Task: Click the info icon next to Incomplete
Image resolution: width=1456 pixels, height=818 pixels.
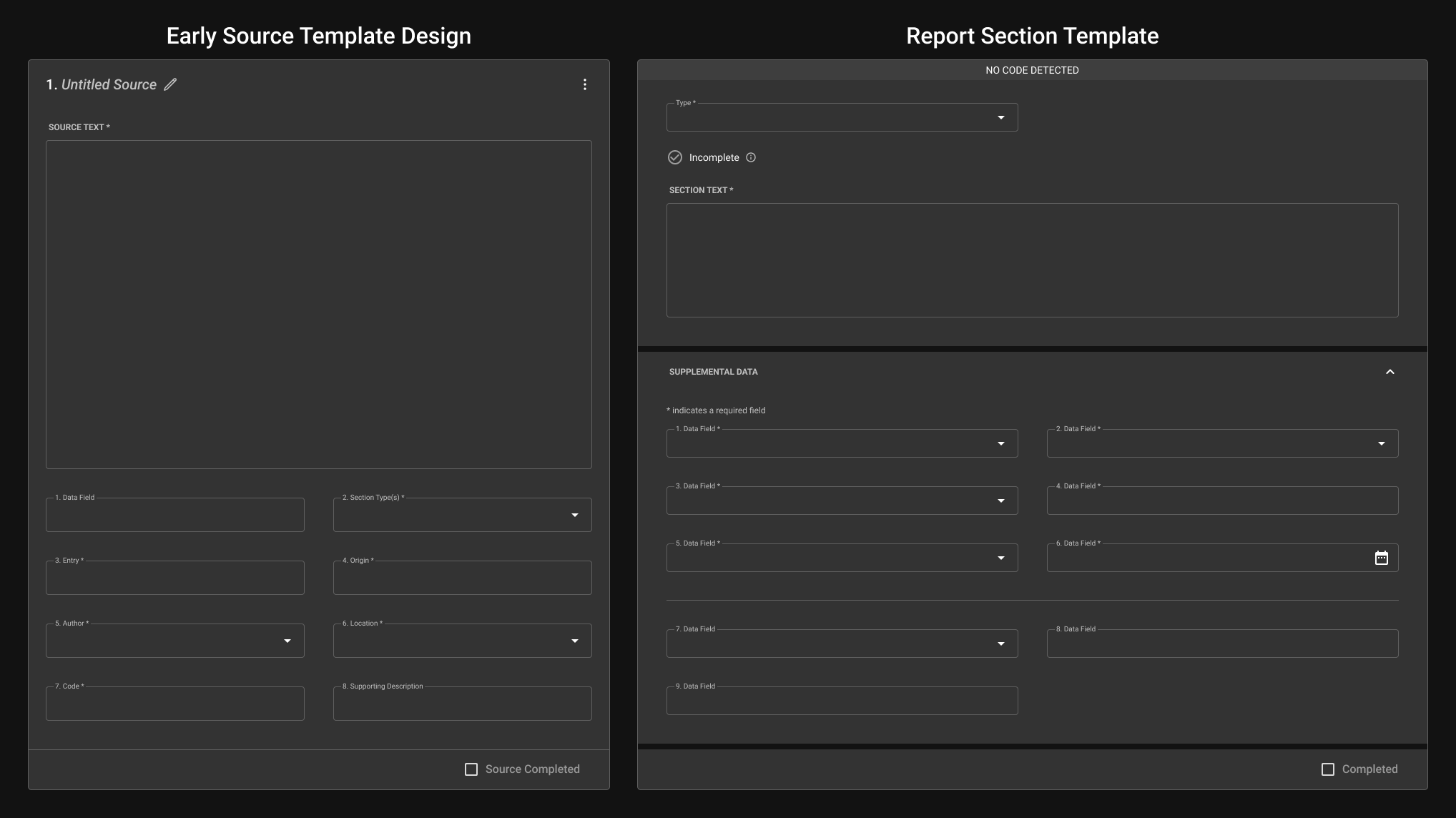Action: [x=751, y=157]
